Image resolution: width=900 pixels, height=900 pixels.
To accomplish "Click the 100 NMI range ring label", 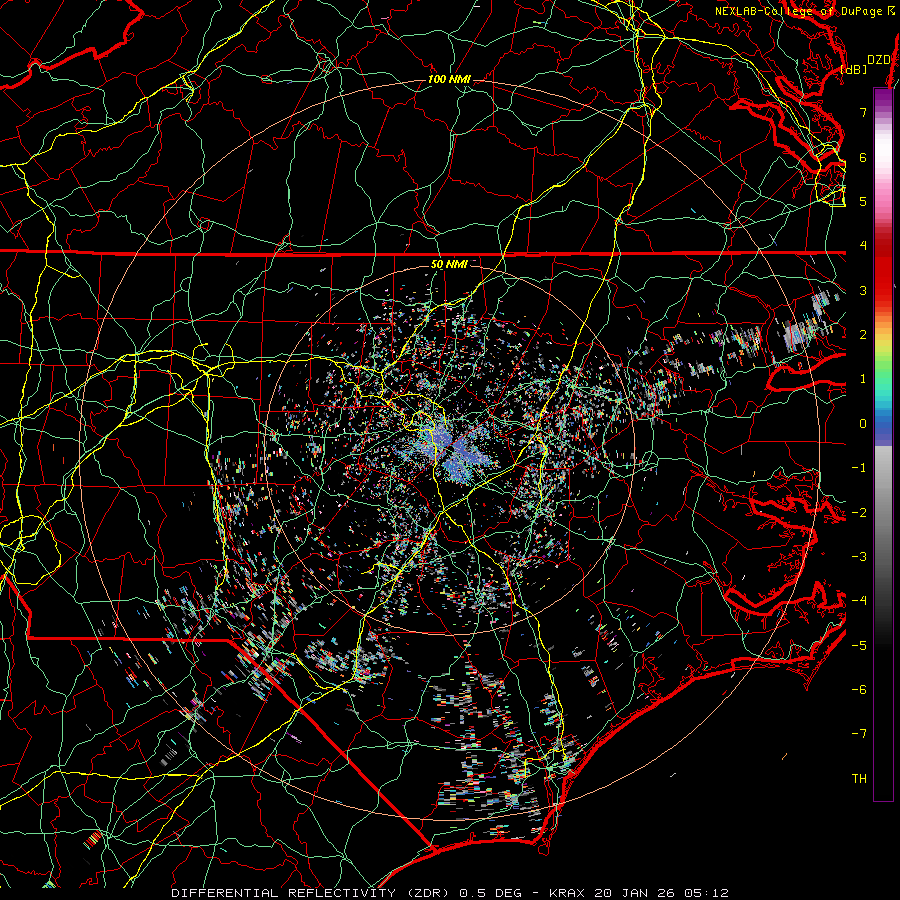I will tap(449, 79).
